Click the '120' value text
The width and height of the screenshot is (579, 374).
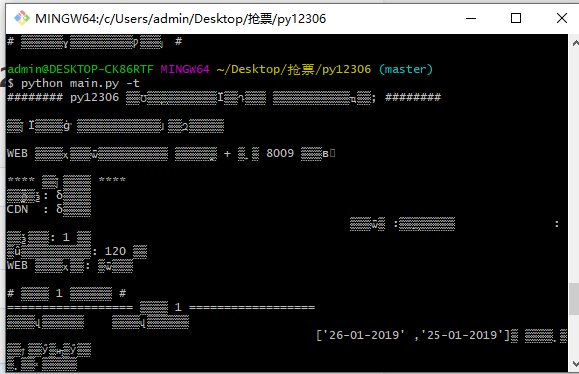[x=115, y=251]
